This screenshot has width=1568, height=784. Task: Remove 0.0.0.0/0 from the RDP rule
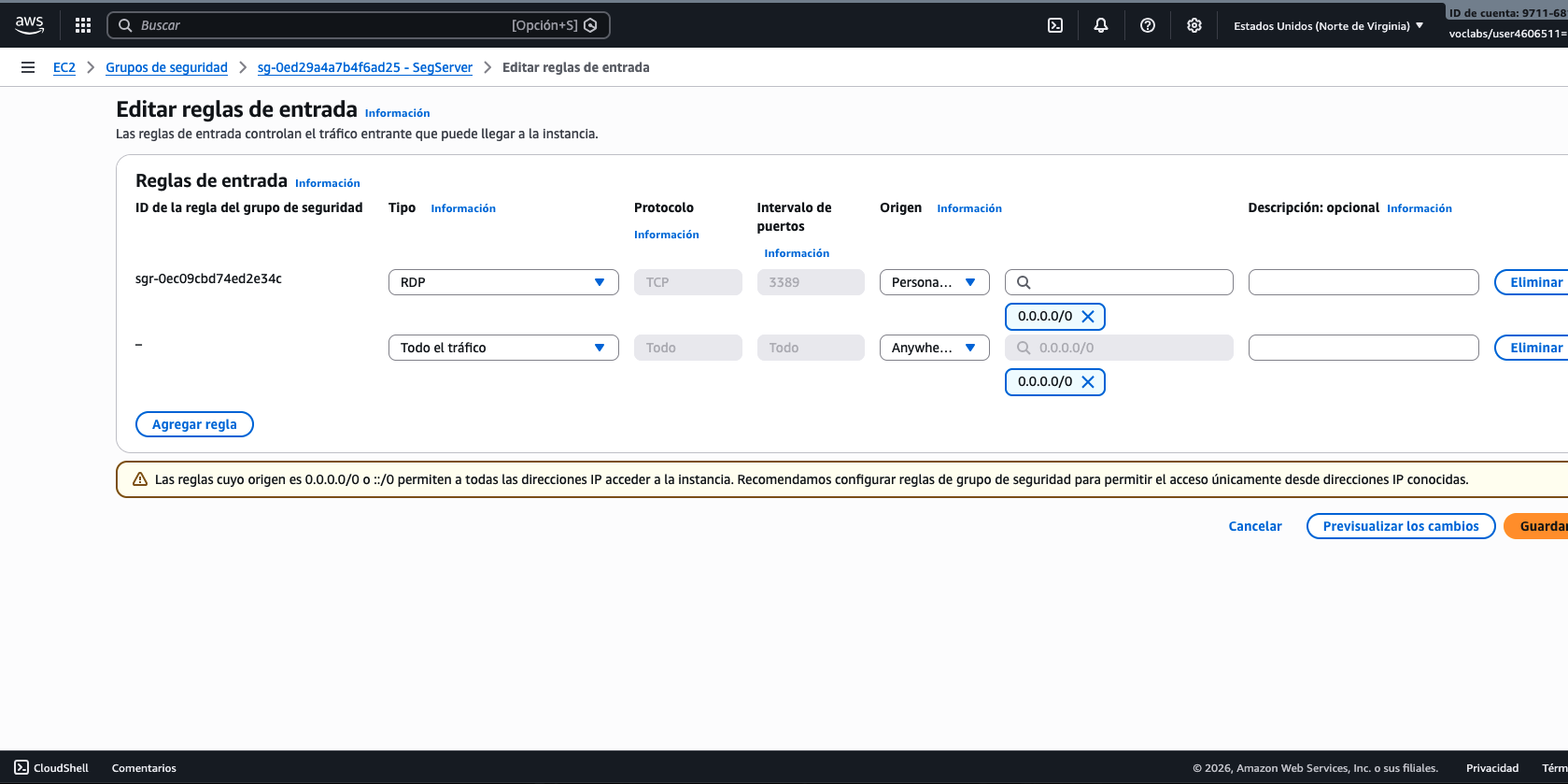pos(1088,317)
